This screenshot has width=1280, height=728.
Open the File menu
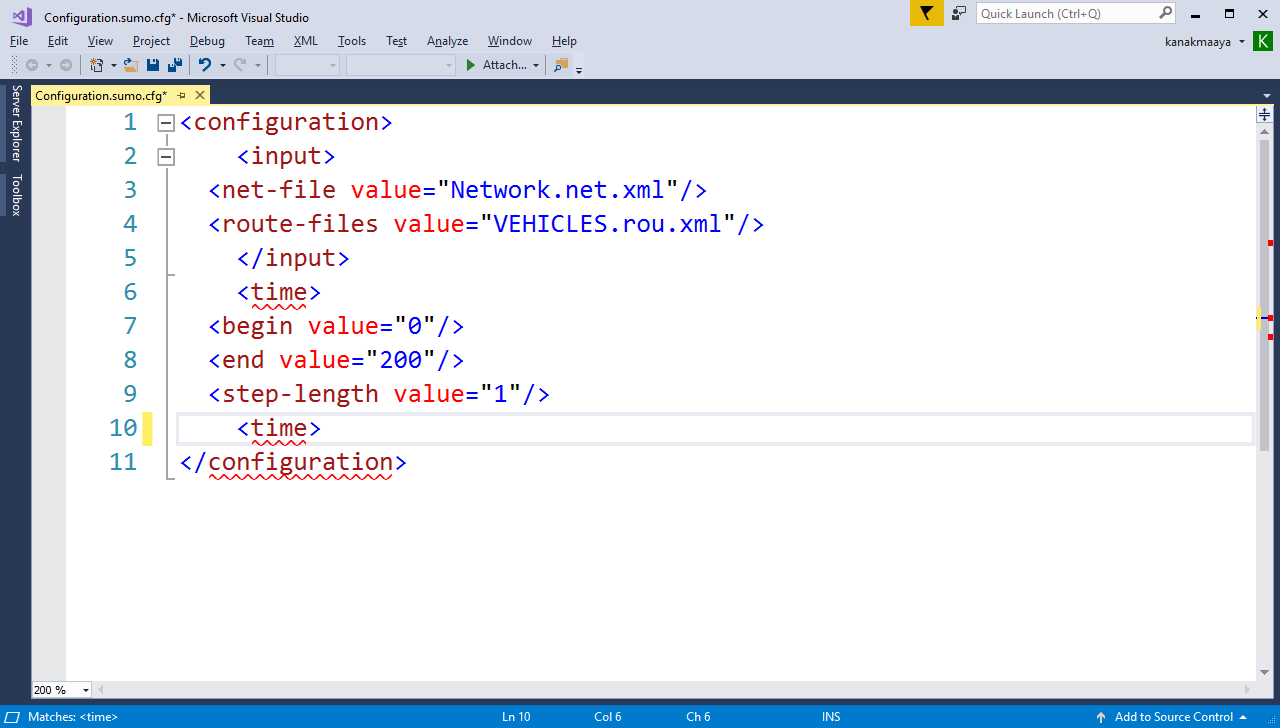point(19,41)
